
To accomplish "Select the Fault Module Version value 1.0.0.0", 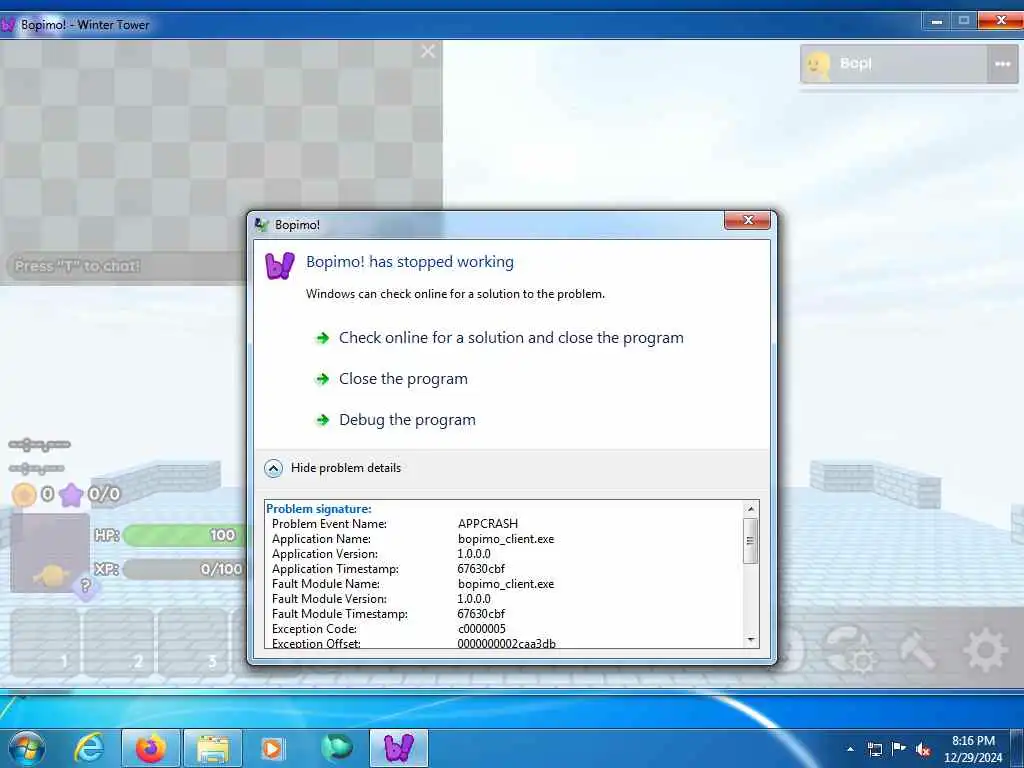I will [x=473, y=599].
